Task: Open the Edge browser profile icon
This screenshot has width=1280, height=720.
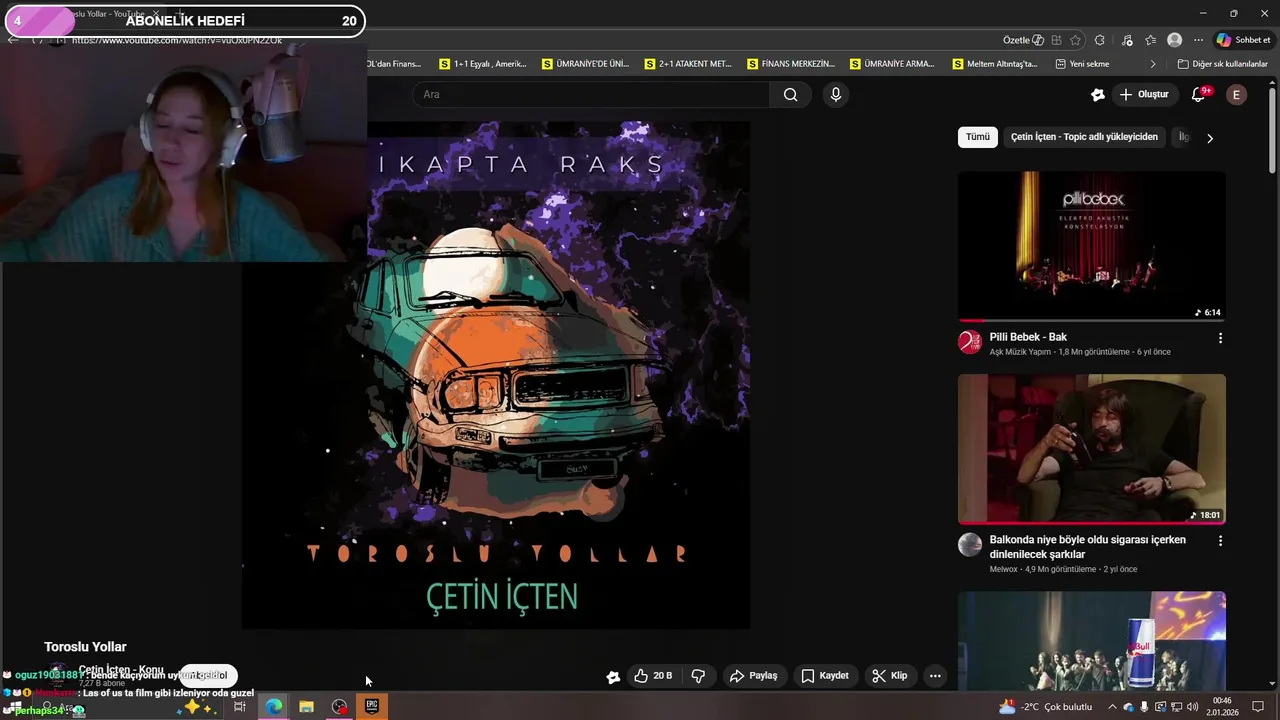Action: (1175, 40)
